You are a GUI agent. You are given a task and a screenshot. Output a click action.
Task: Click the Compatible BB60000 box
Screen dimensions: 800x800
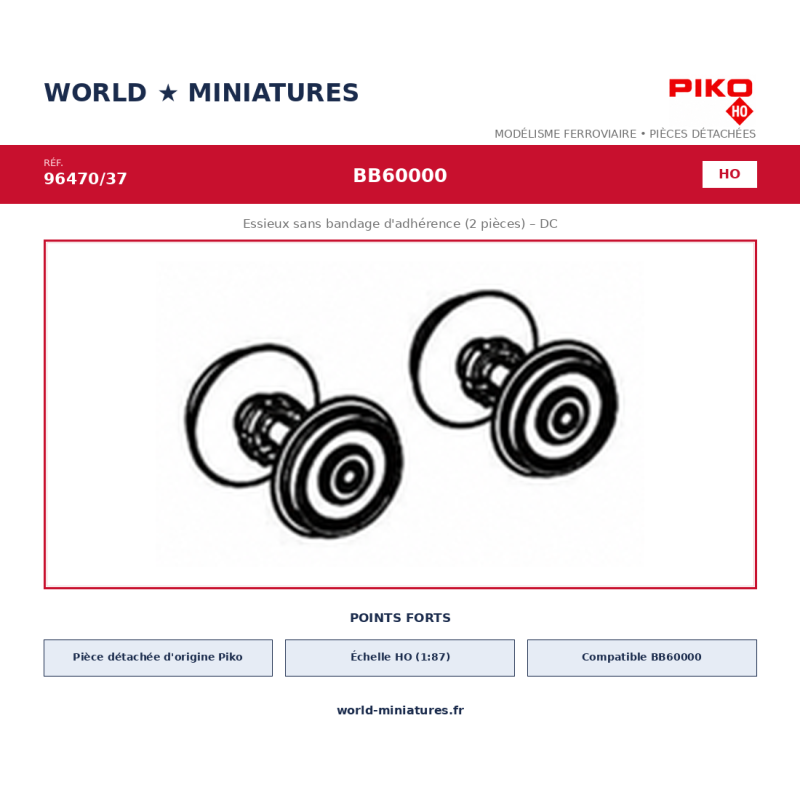click(x=642, y=658)
